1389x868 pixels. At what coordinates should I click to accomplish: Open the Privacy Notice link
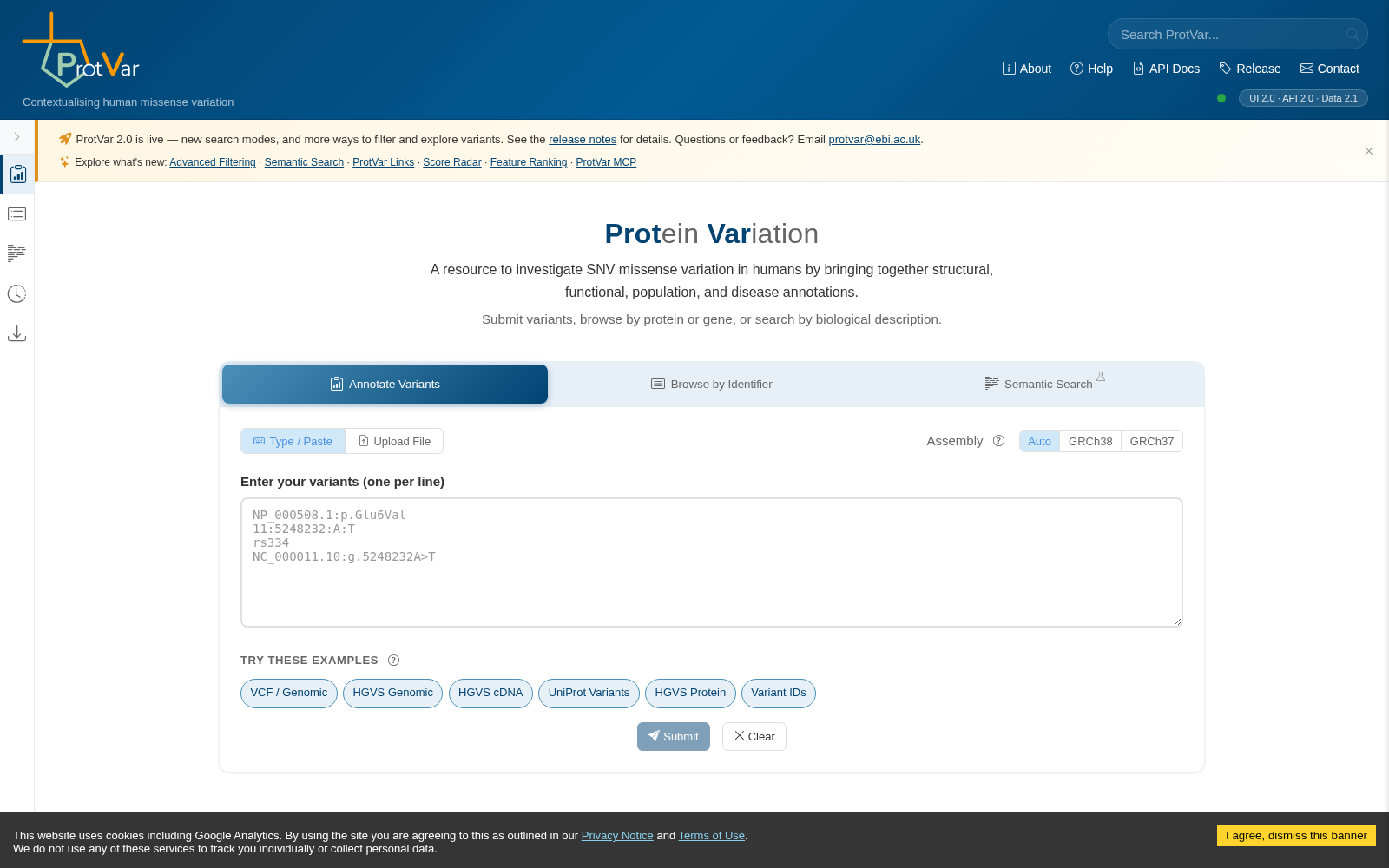(617, 836)
